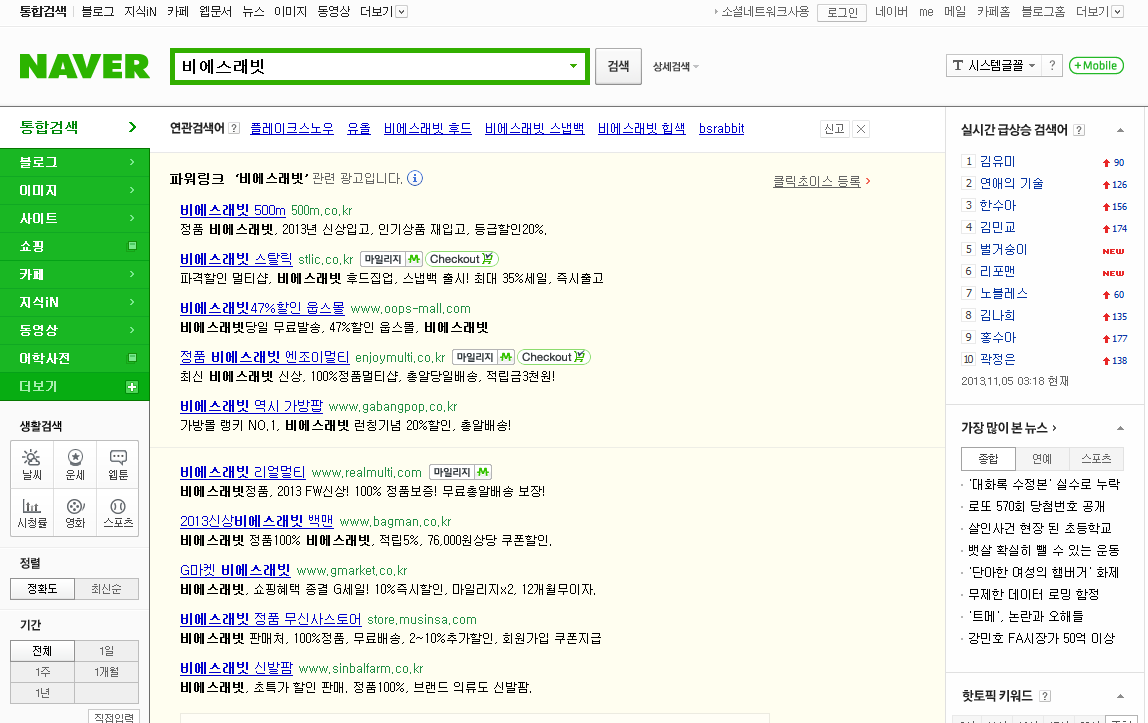Set period filter to 1개월
The width and height of the screenshot is (1148, 723).
[106, 672]
